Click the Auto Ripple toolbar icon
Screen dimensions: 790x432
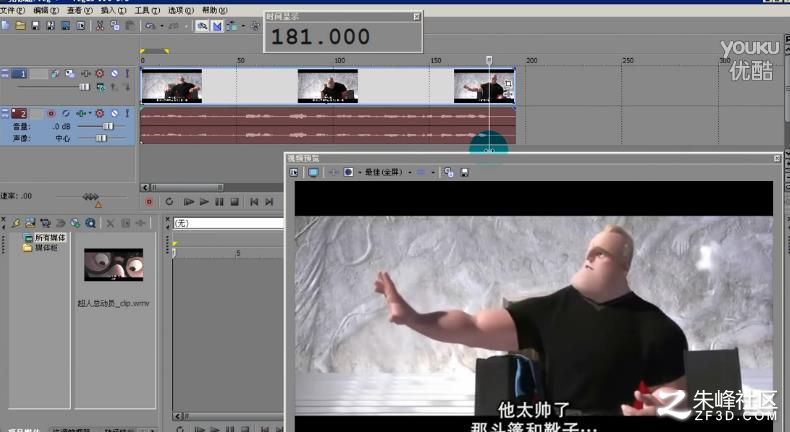click(232, 26)
